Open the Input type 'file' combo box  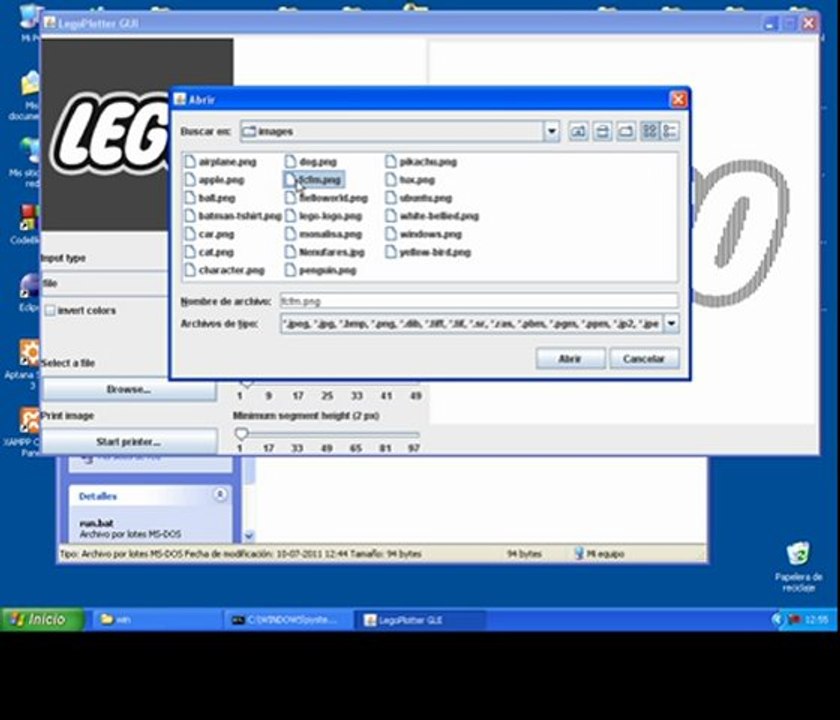click(x=104, y=283)
